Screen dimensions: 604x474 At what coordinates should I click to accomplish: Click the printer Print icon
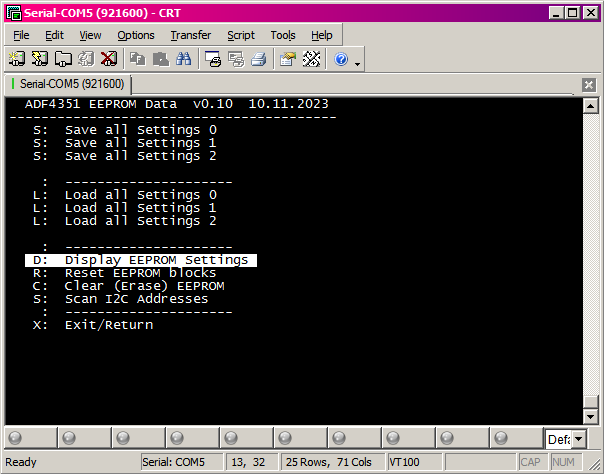(258, 59)
